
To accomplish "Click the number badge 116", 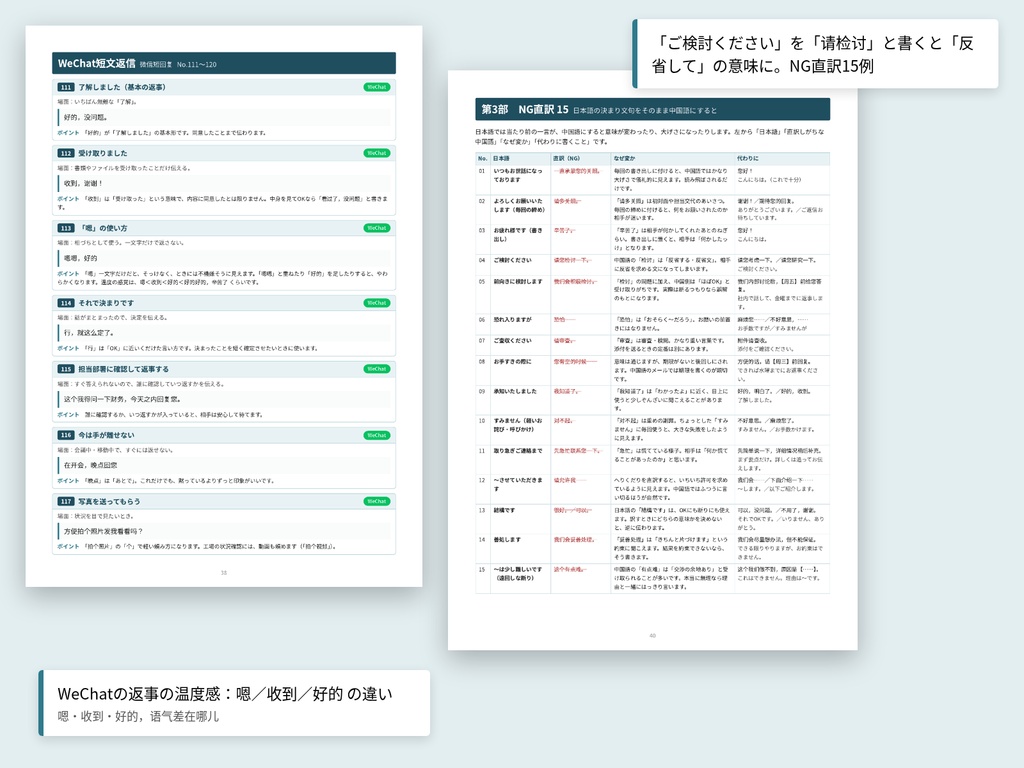I will (66, 435).
